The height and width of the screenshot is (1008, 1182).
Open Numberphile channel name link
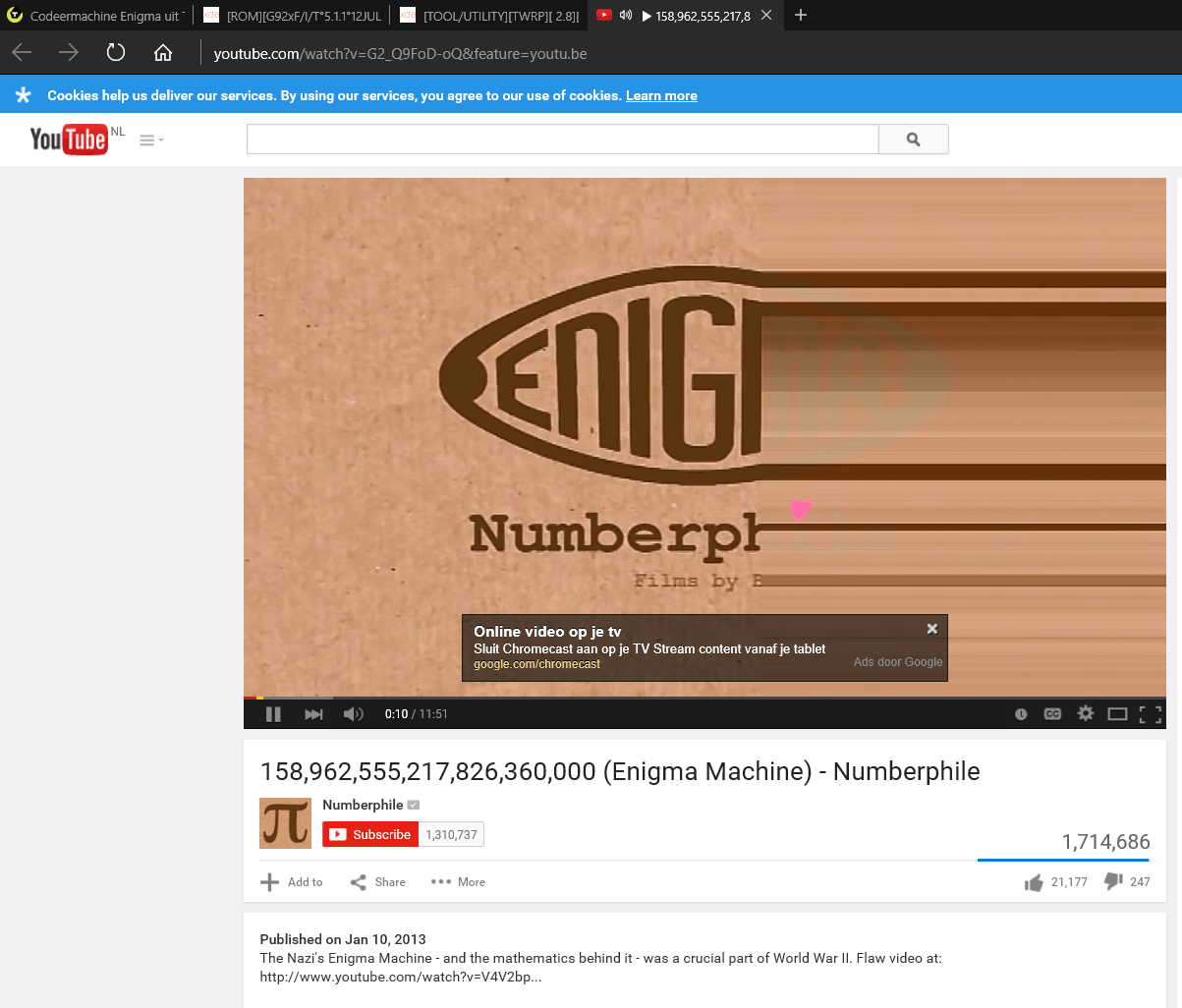pyautogui.click(x=363, y=805)
